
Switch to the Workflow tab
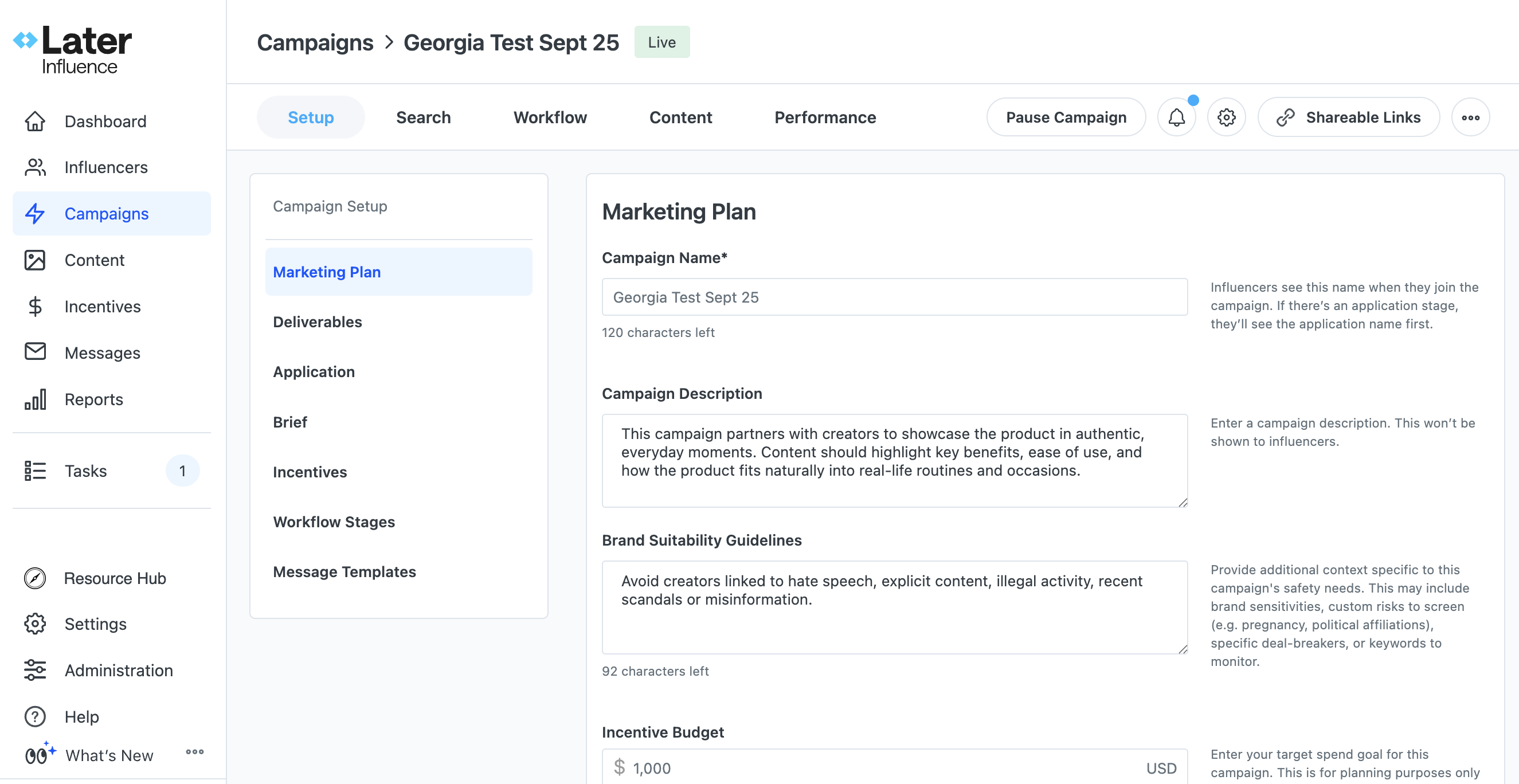coord(550,117)
